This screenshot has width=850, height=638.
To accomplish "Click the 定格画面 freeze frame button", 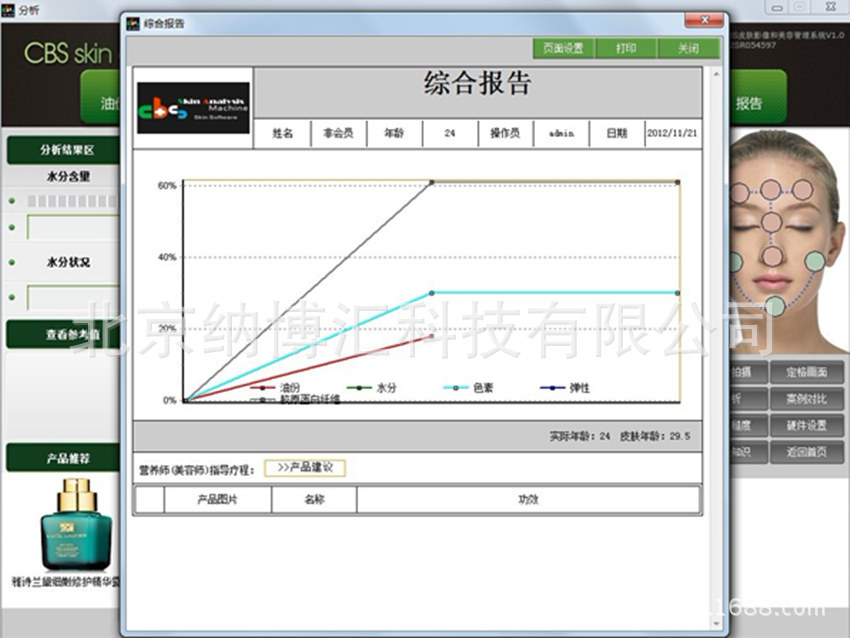I will (807, 372).
